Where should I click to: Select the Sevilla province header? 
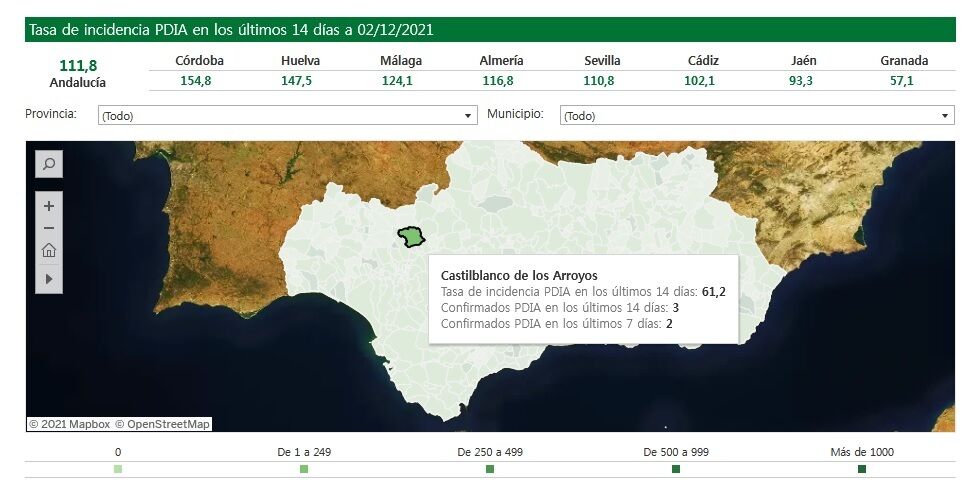(x=602, y=60)
